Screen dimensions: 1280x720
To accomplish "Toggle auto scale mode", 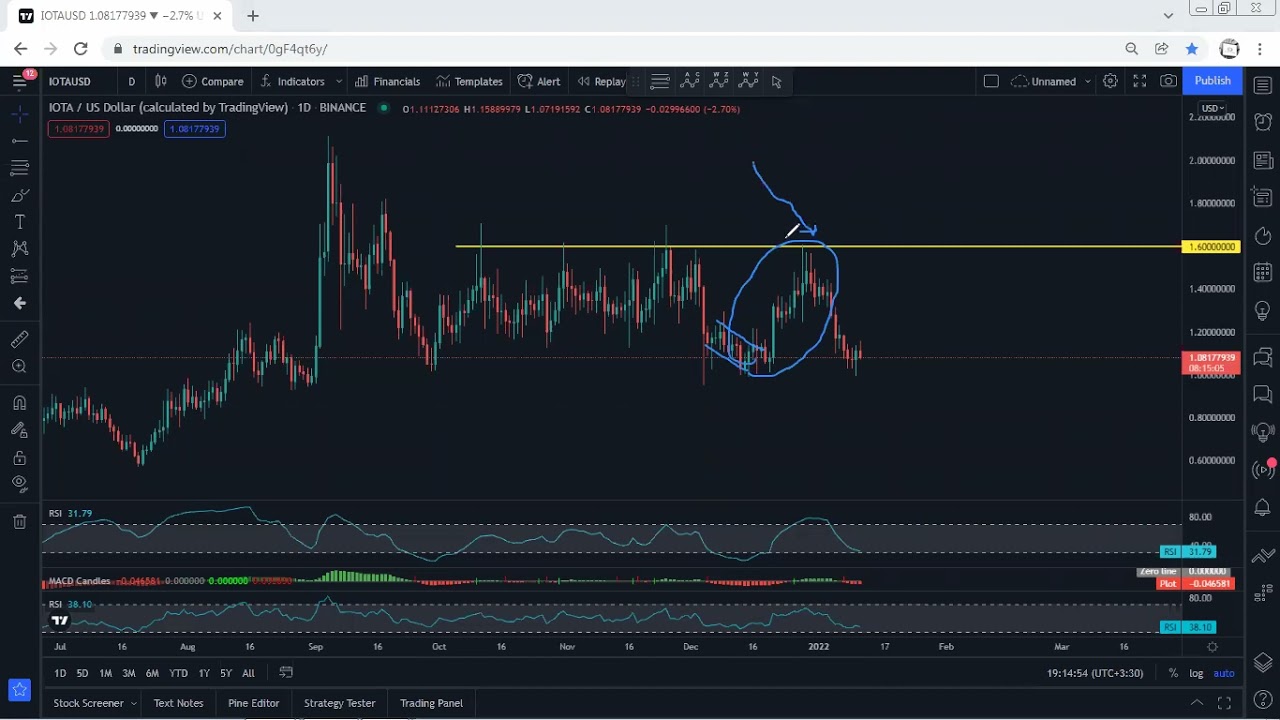I will (x=1224, y=673).
